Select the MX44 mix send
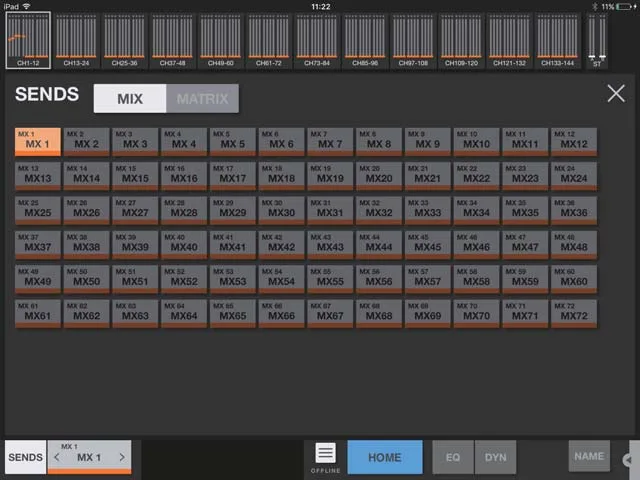The image size is (640, 480). pyautogui.click(x=379, y=244)
